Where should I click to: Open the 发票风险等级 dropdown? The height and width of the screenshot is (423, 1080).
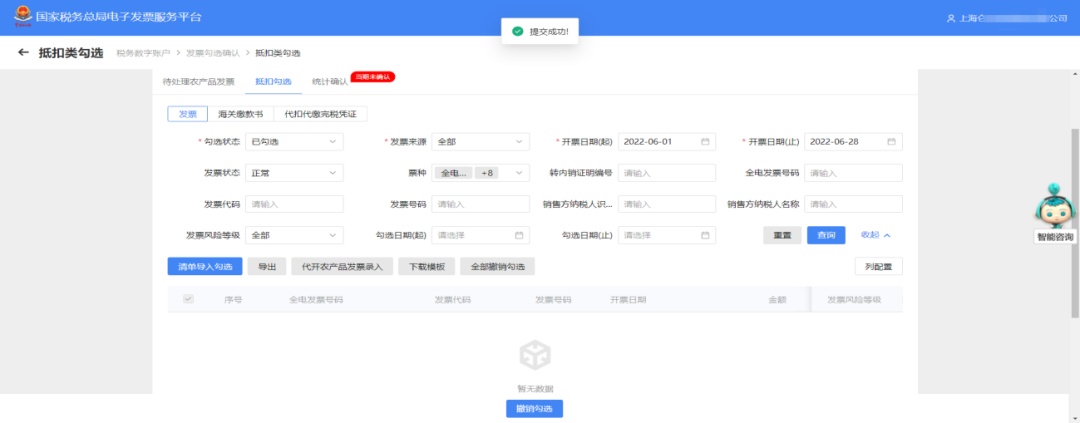click(294, 235)
